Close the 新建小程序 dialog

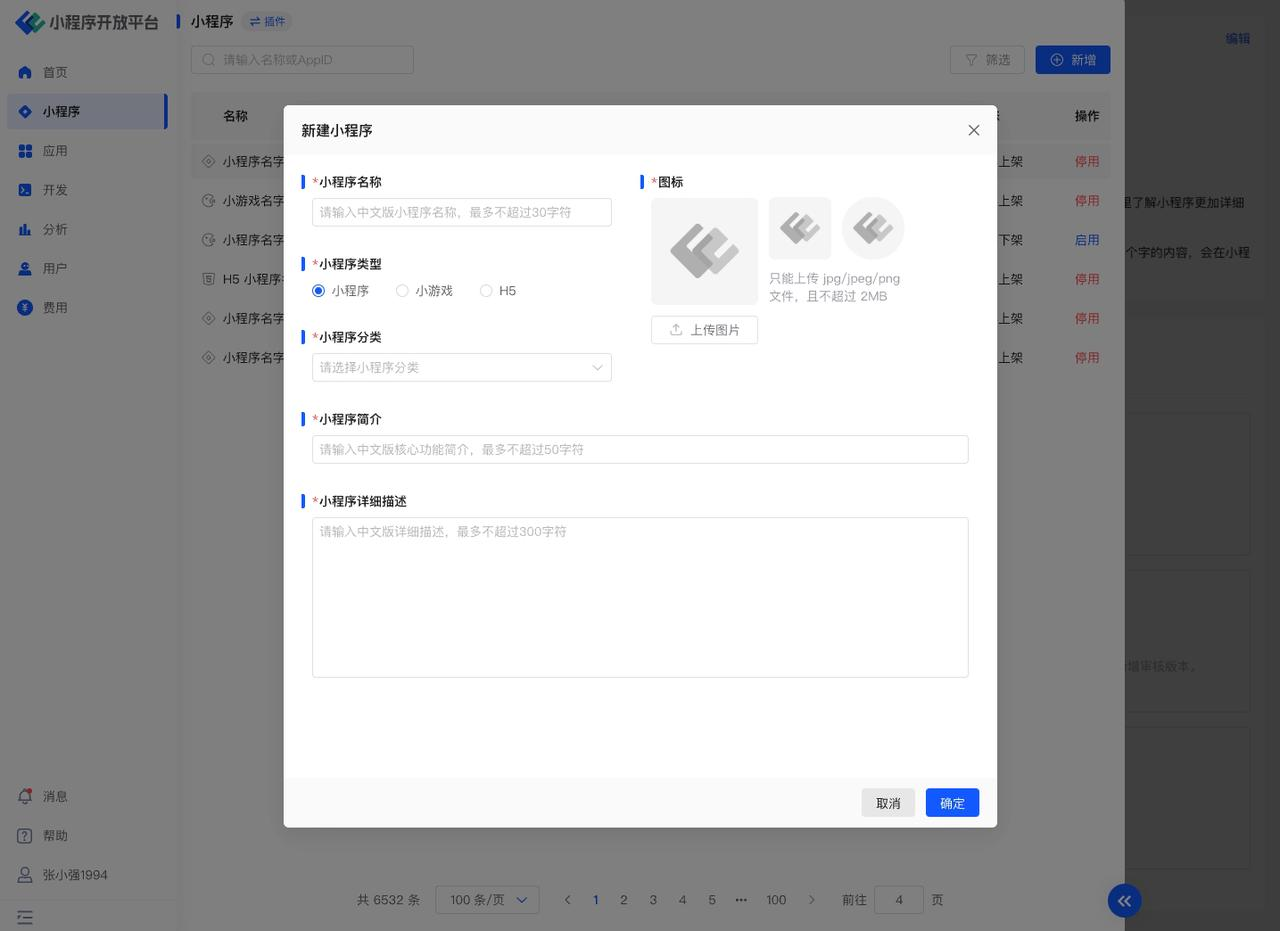coord(973,131)
